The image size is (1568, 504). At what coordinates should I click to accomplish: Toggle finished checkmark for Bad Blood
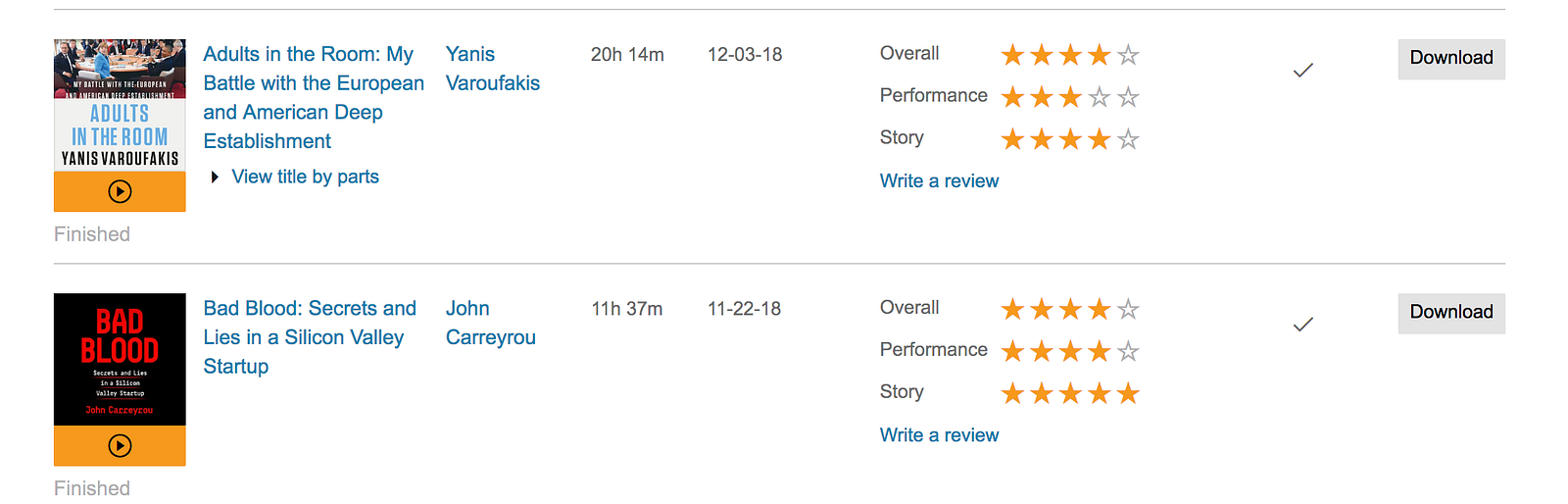pyautogui.click(x=1302, y=325)
